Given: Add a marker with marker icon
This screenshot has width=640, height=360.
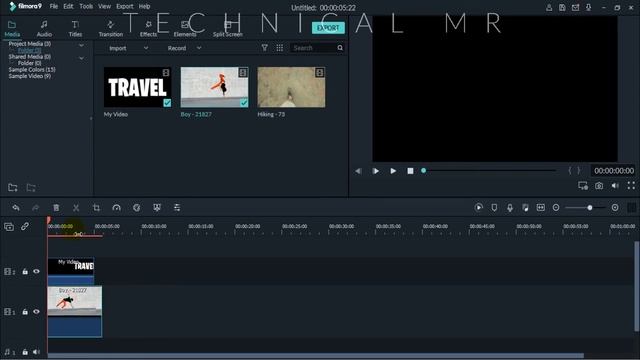Looking at the screenshot, I should point(494,208).
